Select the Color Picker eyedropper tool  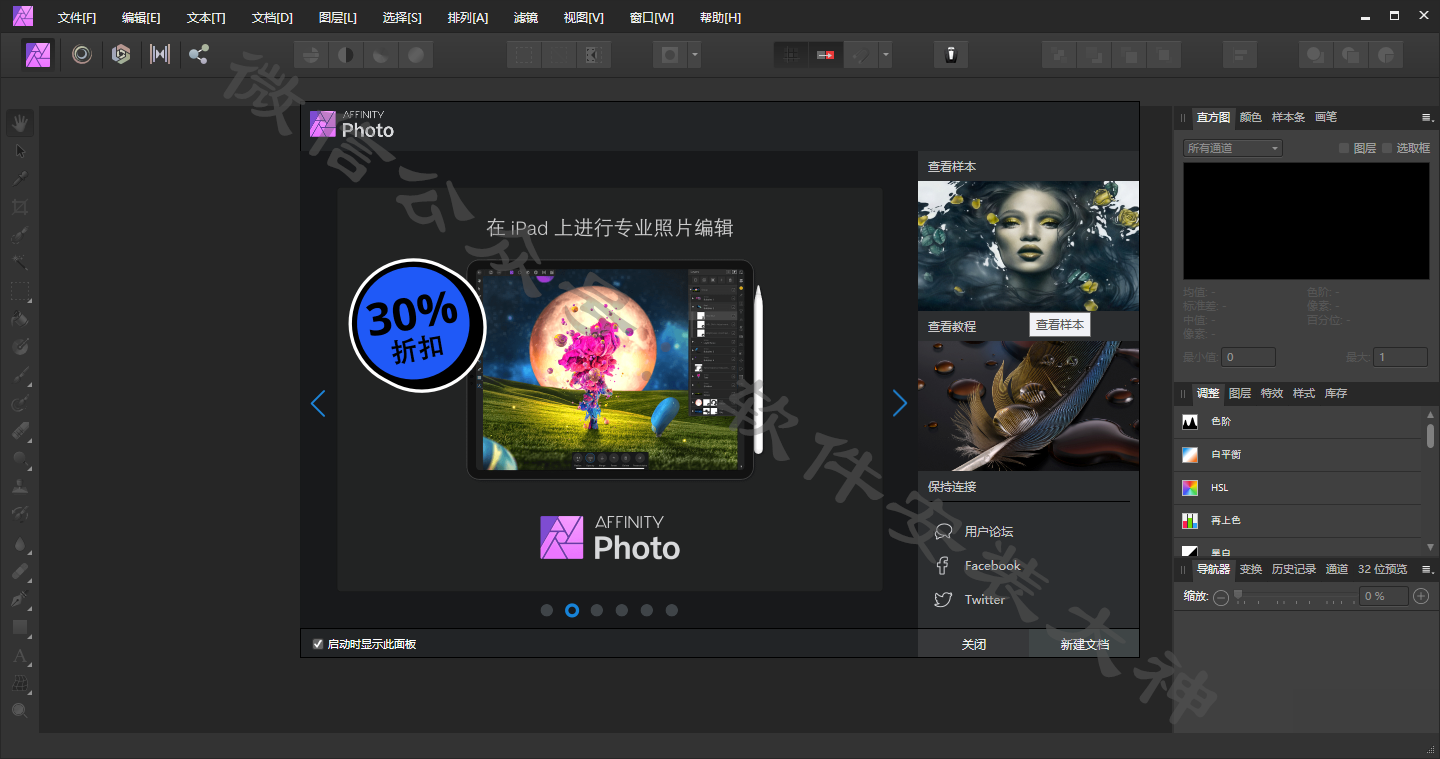click(20, 179)
